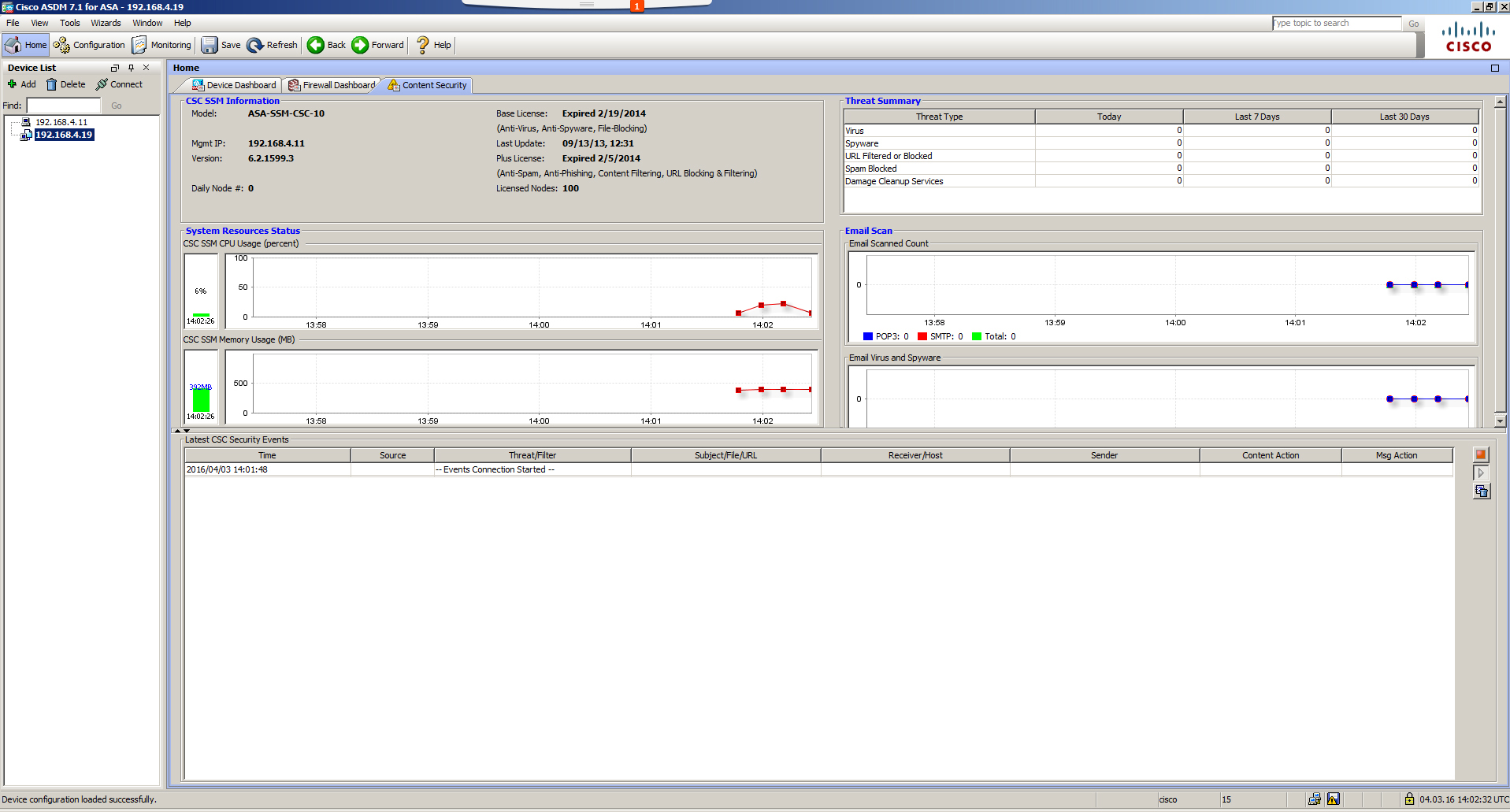Click the POP3 blue legend swatch
The height and width of the screenshot is (812, 1510).
coord(868,336)
